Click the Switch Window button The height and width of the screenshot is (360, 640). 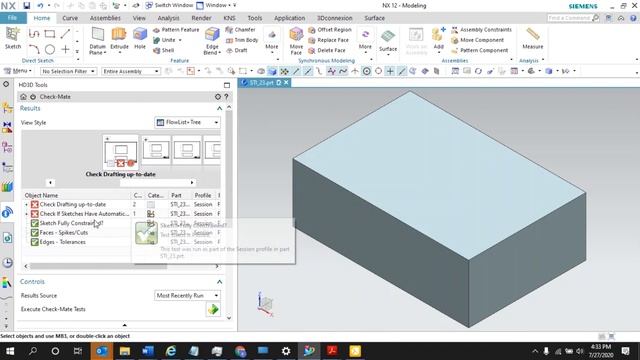tap(169, 5)
